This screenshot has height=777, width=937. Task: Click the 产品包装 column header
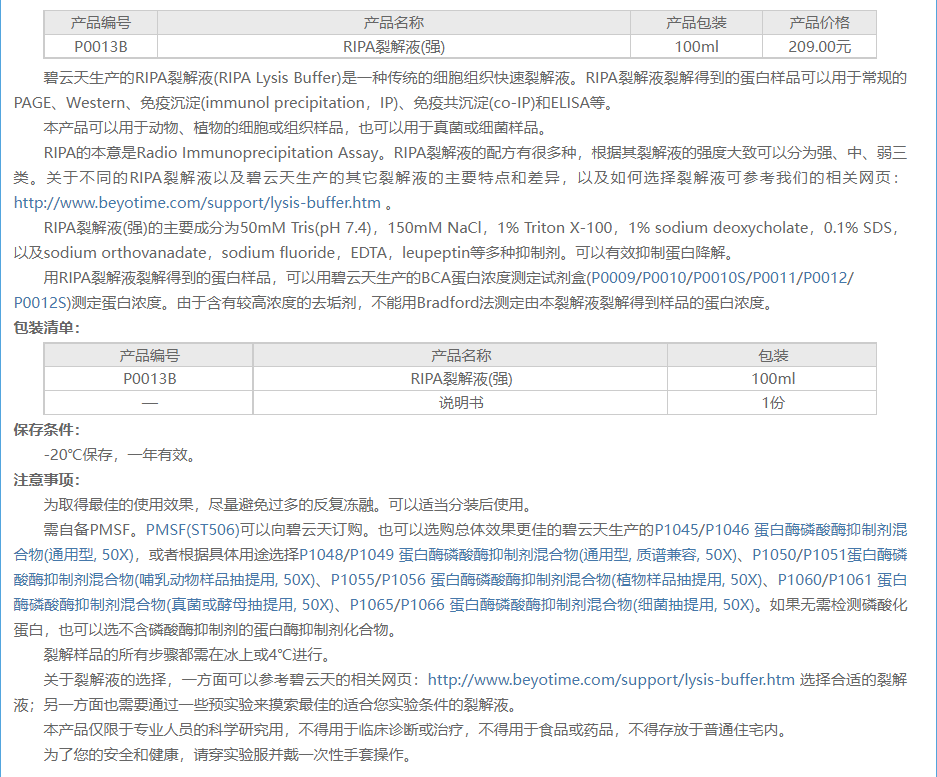point(696,23)
